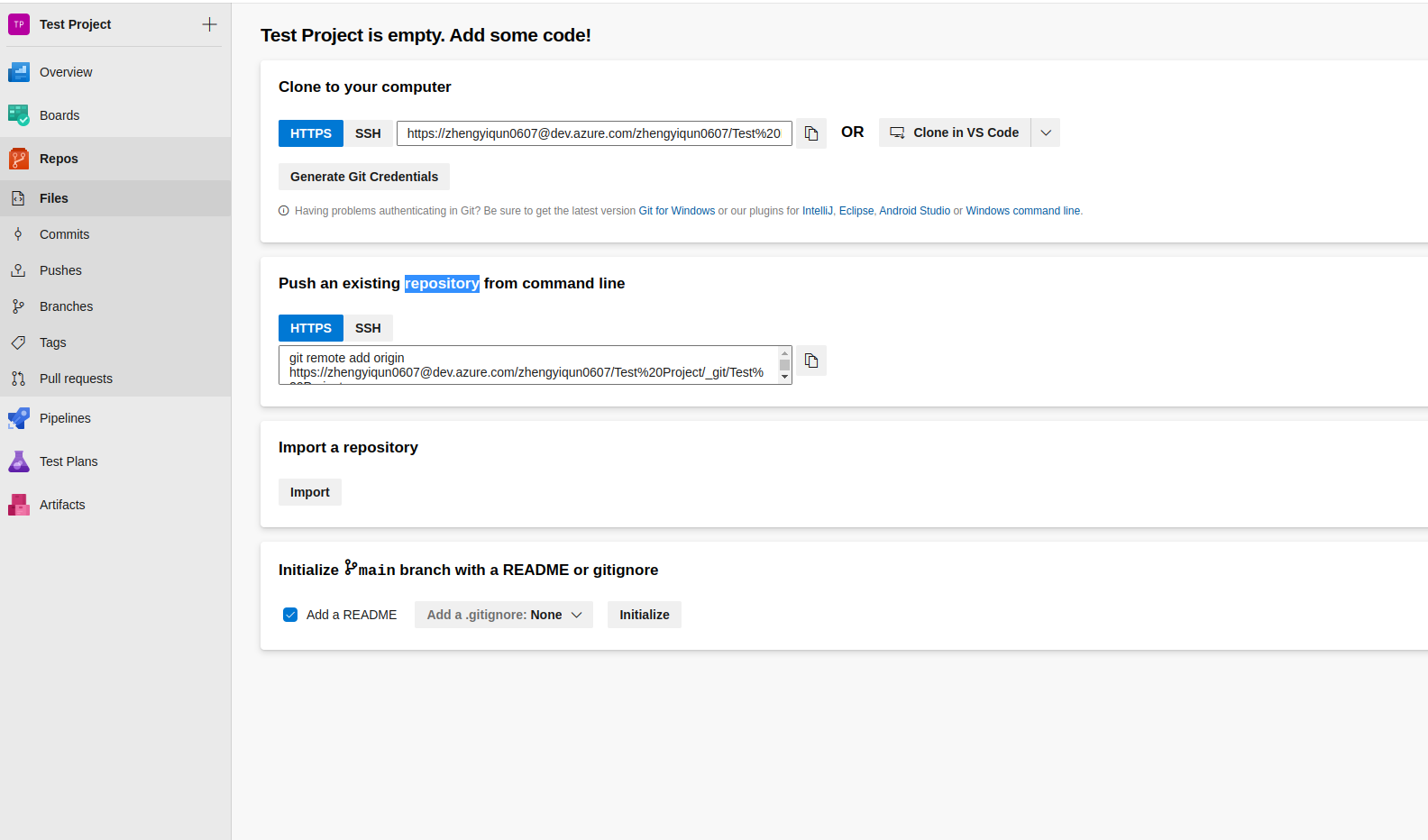Open the Commits menu item

tap(115, 234)
